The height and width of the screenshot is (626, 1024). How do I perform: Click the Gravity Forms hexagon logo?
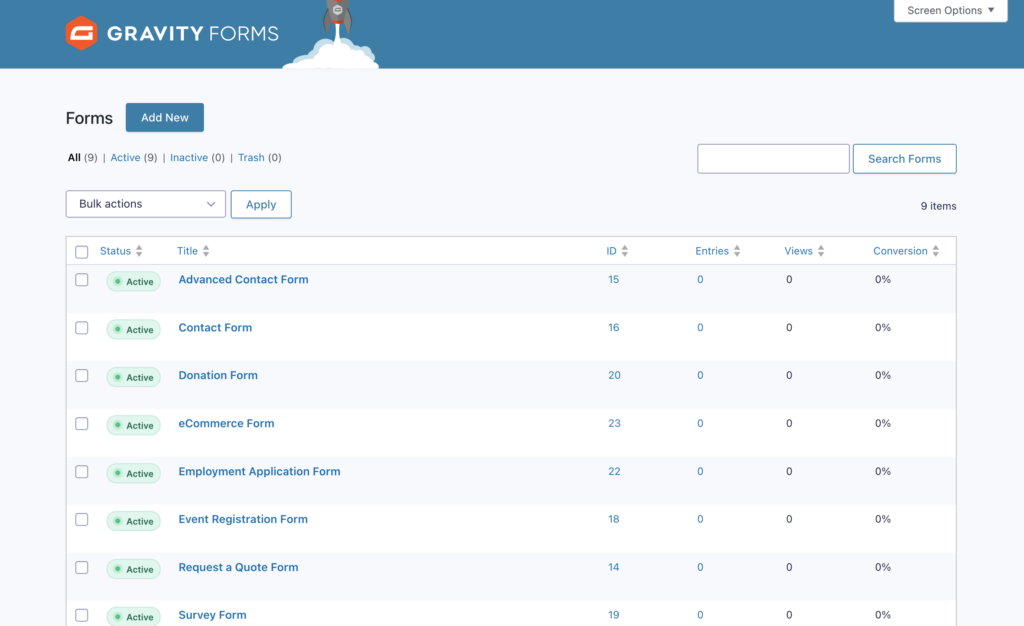click(80, 33)
